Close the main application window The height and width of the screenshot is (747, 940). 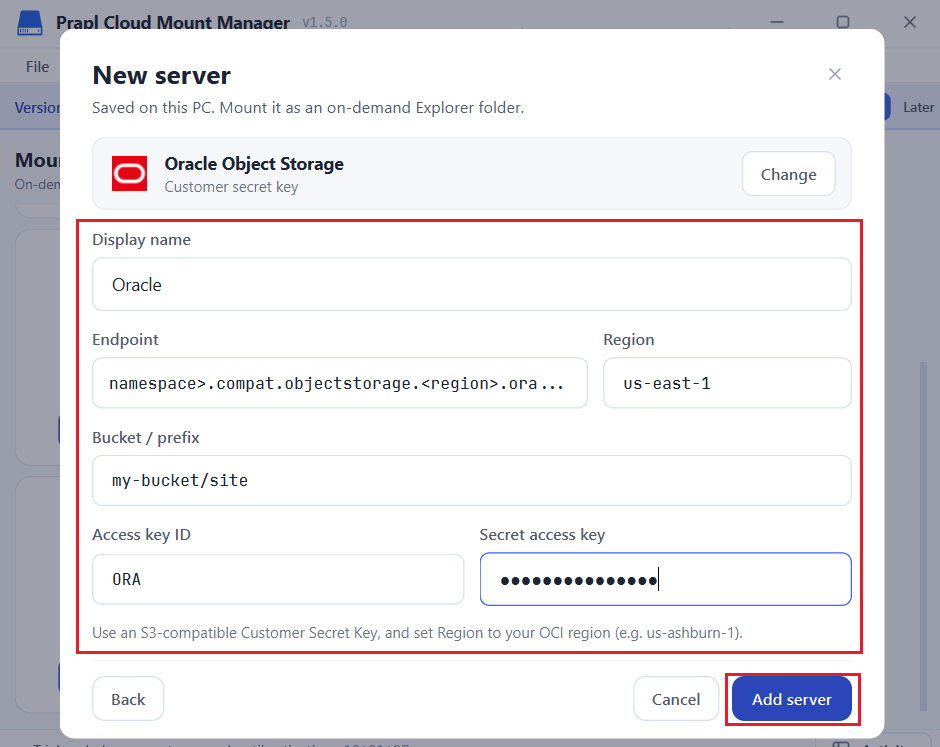pos(909,22)
